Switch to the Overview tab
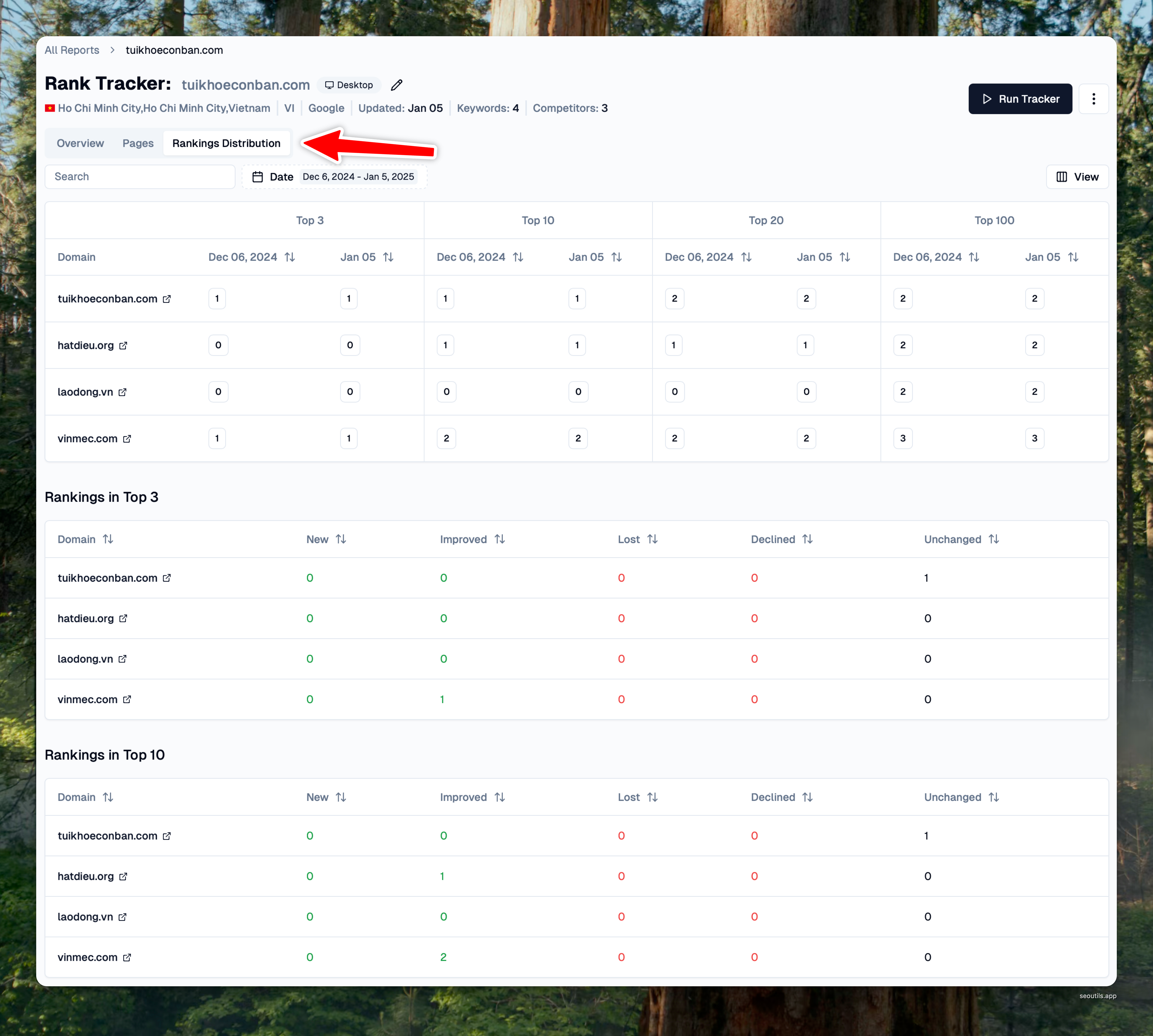Viewport: 1153px width, 1036px height. pyautogui.click(x=80, y=143)
